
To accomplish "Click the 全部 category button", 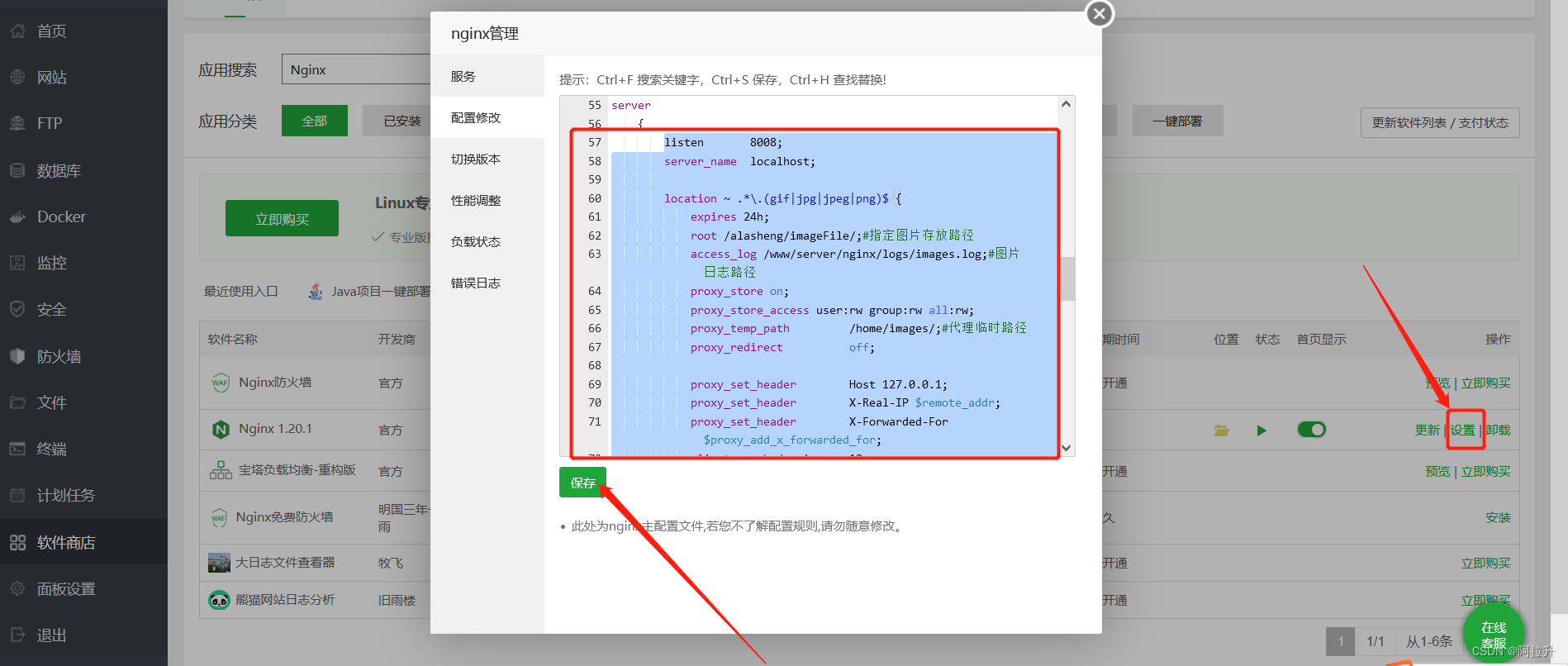I will click(x=315, y=121).
